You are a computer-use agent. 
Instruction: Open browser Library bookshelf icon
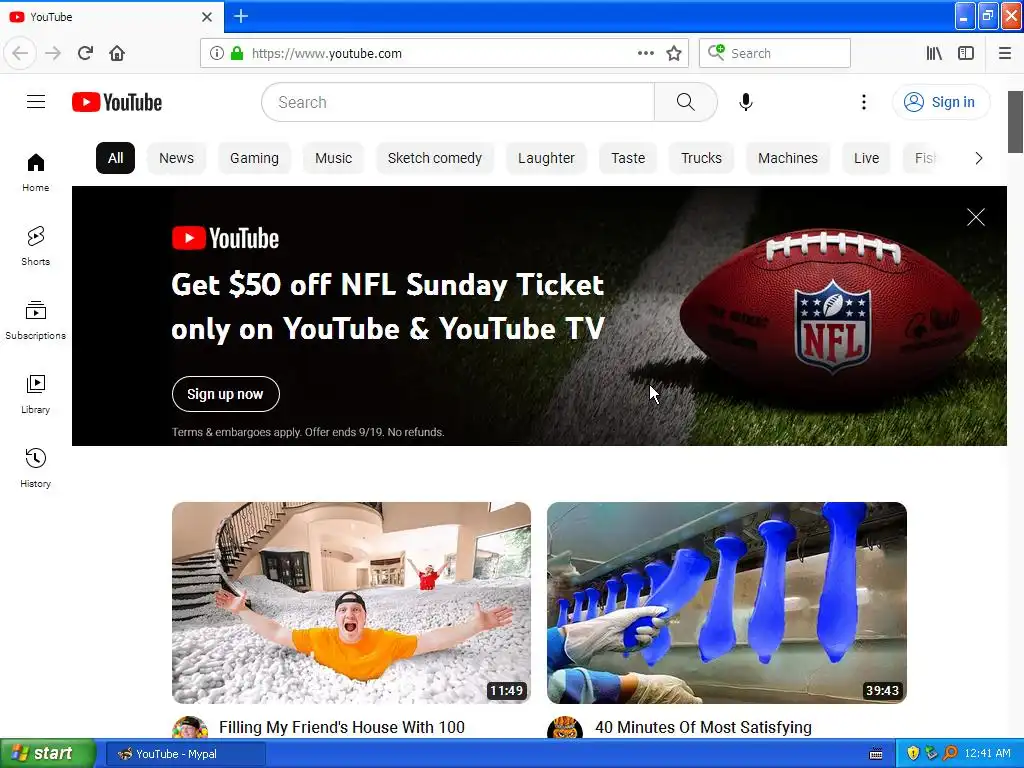[934, 53]
